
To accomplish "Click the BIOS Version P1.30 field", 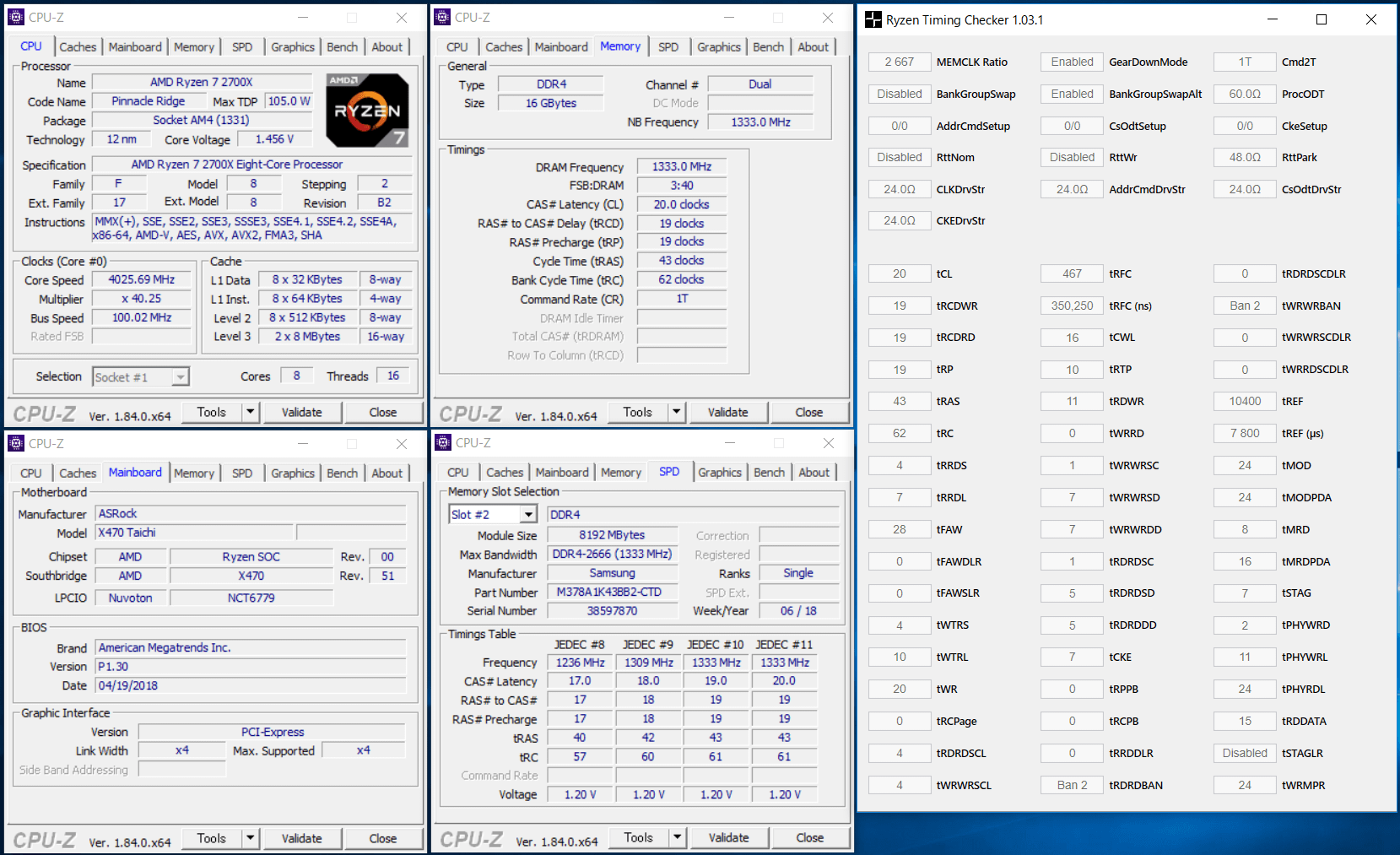I will coord(251,667).
